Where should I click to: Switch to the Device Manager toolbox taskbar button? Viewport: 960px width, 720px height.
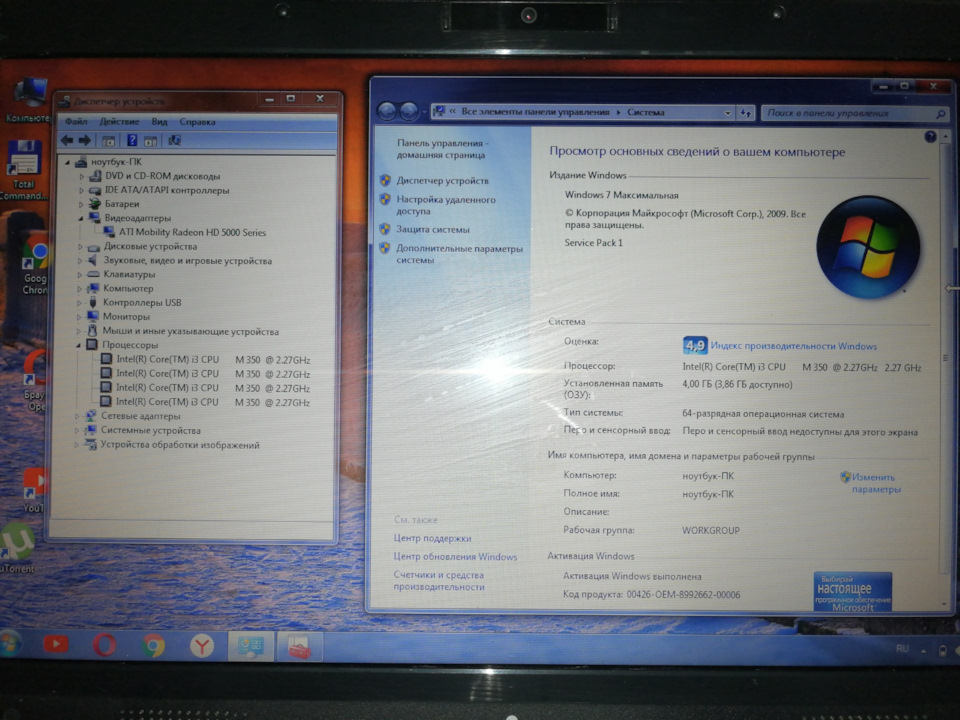(x=299, y=647)
